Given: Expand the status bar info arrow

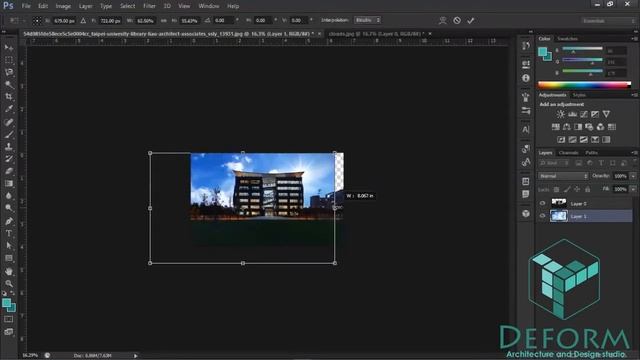Looking at the screenshot, I should click(136, 356).
